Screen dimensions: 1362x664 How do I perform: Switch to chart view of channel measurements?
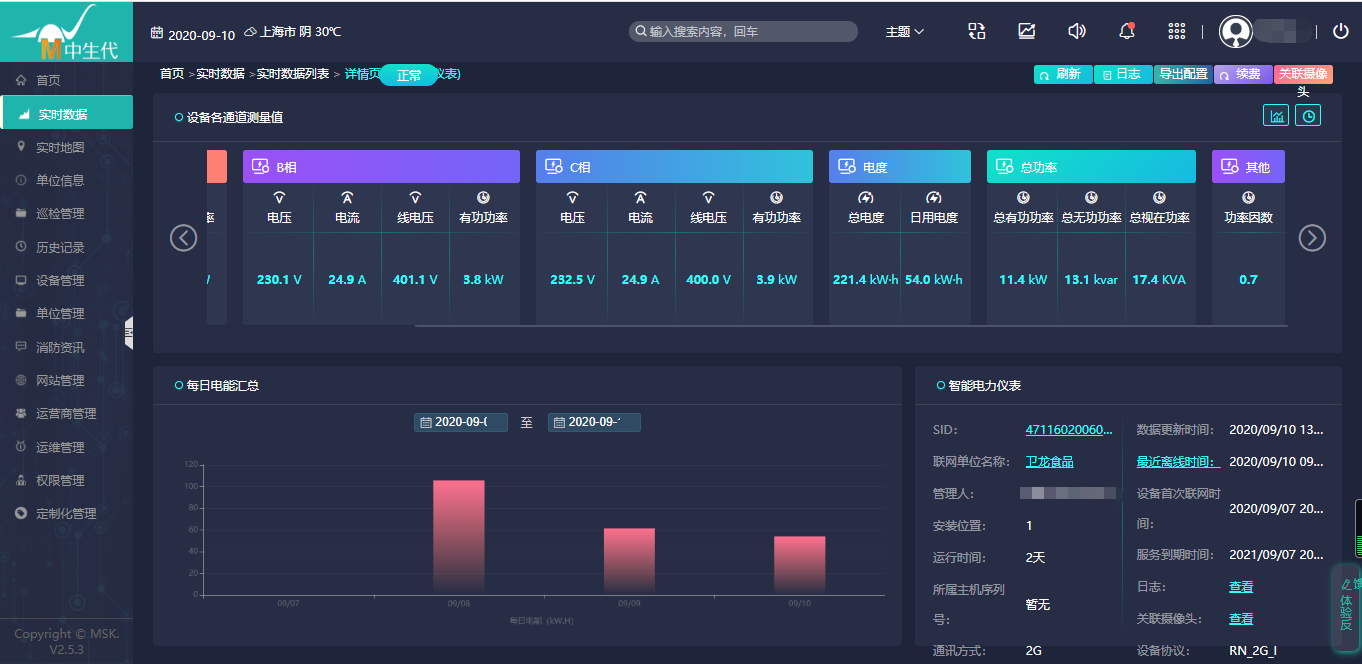1276,116
